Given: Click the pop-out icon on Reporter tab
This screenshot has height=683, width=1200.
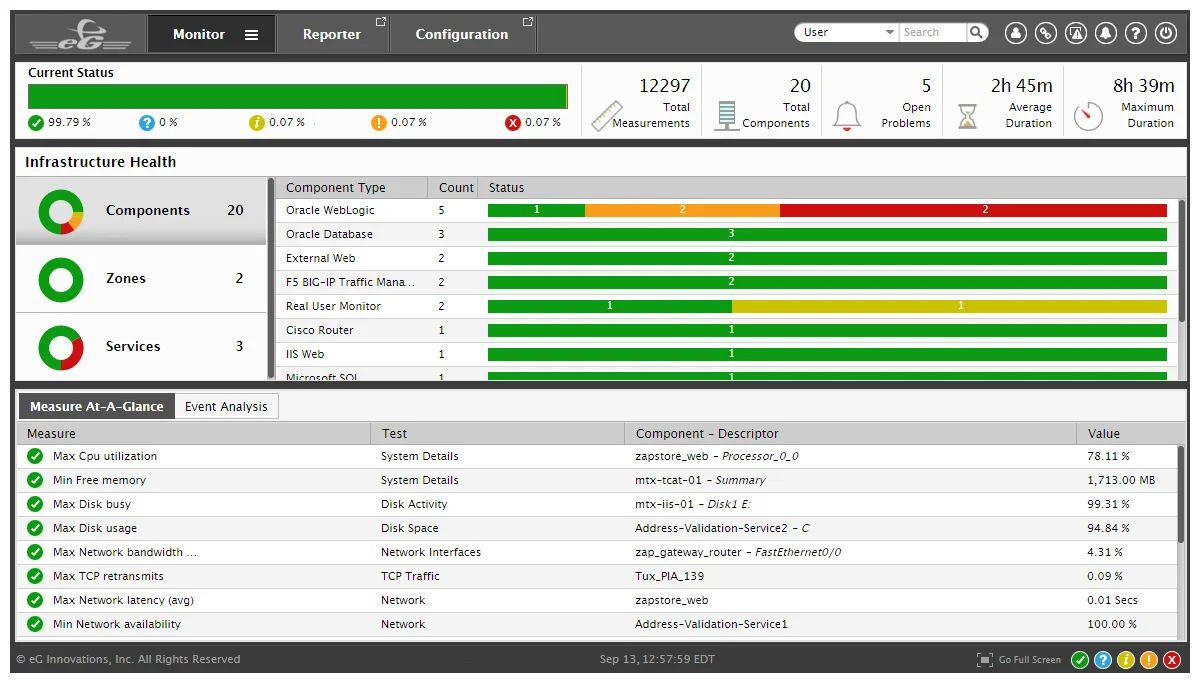Looking at the screenshot, I should coord(380,22).
